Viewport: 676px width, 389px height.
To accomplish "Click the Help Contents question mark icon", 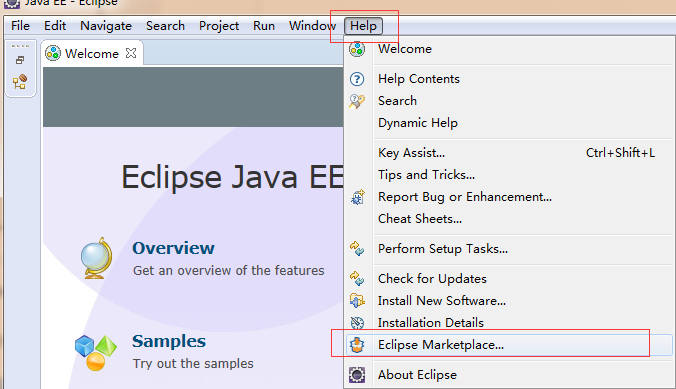I will click(x=357, y=79).
